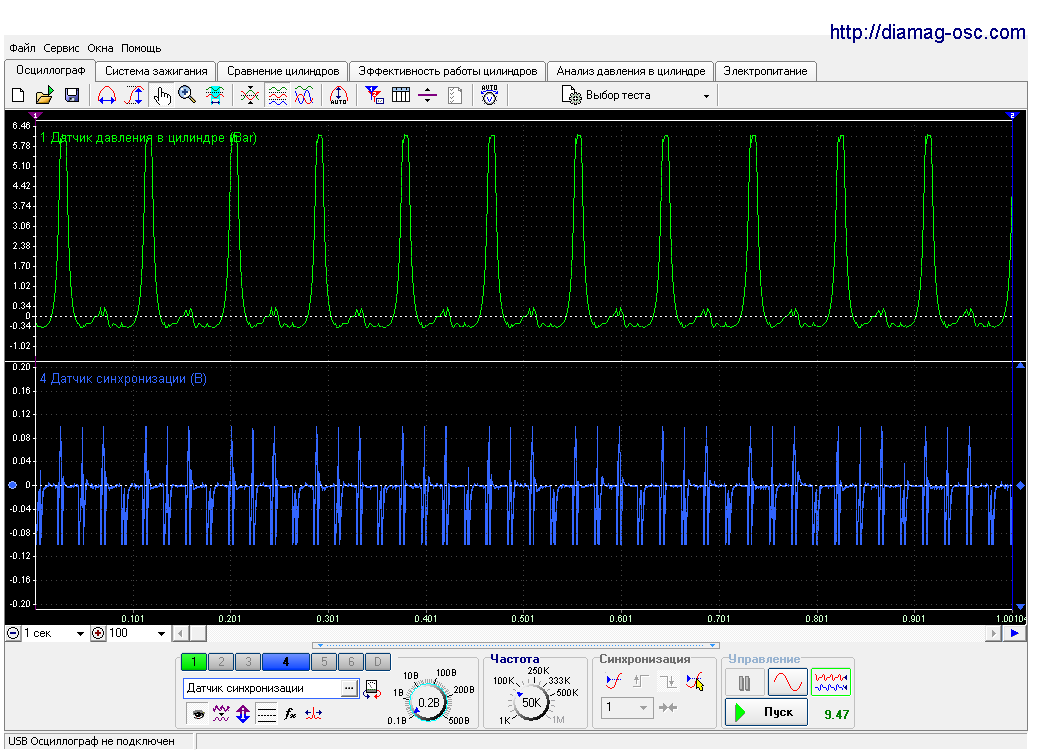
Task: Select the rising edge trigger icon
Action: [641, 680]
